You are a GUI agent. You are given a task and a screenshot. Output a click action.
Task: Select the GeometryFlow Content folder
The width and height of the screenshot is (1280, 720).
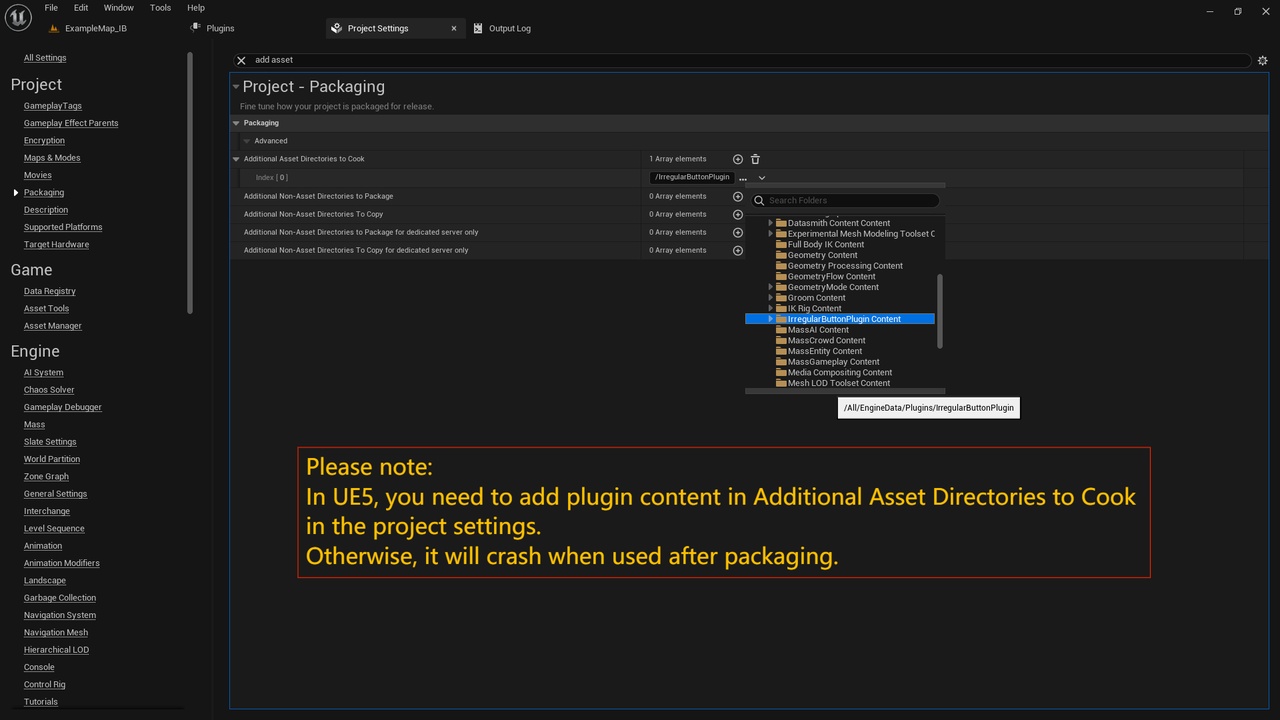(831, 276)
